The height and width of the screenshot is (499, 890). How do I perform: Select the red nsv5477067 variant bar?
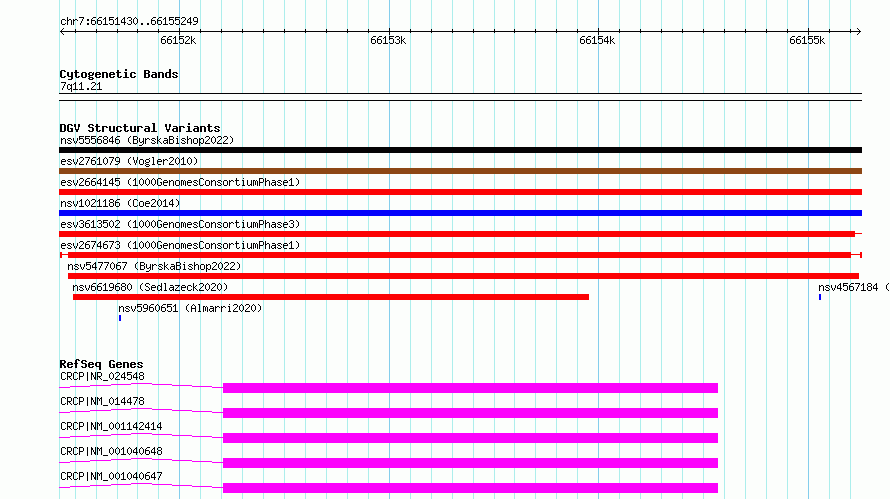point(463,276)
